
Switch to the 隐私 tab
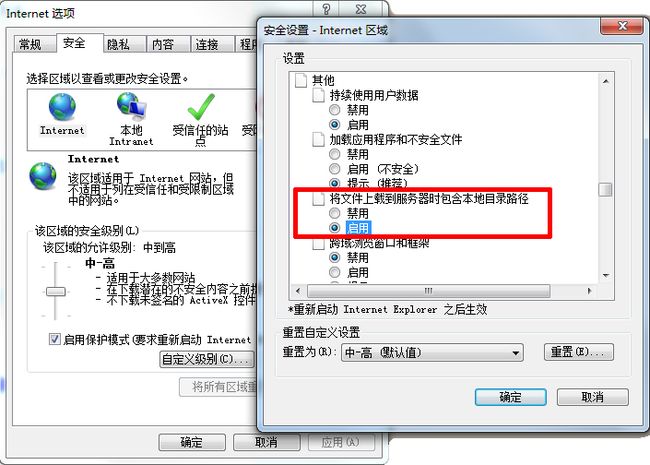click(119, 44)
